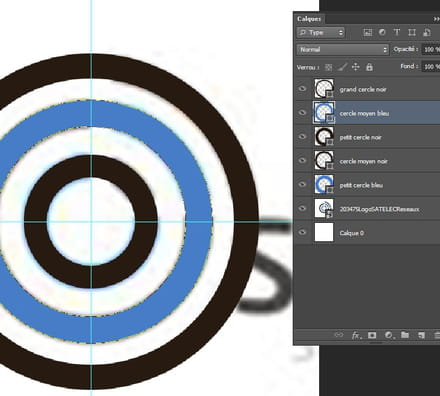440x396 pixels.
Task: Hide the petit cercle noir layer
Action: pyautogui.click(x=302, y=137)
